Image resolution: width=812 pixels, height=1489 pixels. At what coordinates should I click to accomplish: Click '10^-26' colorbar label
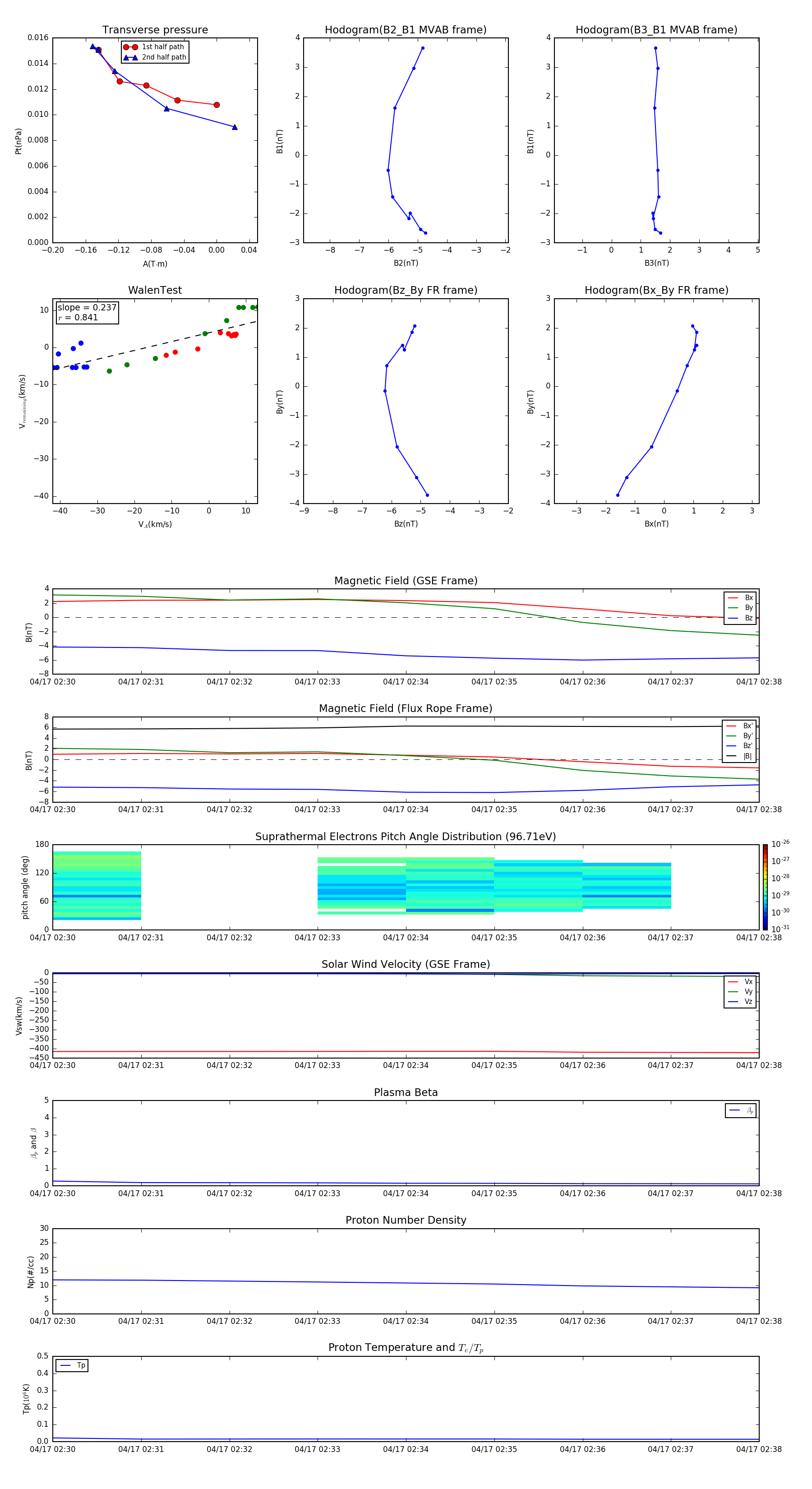coord(781,844)
